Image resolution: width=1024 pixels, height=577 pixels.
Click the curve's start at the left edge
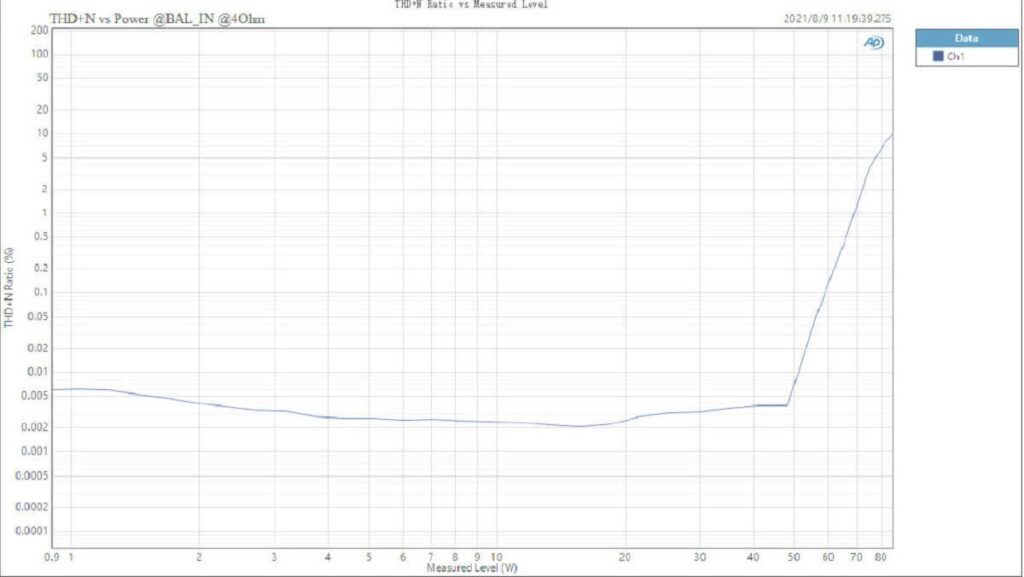click(x=53, y=390)
